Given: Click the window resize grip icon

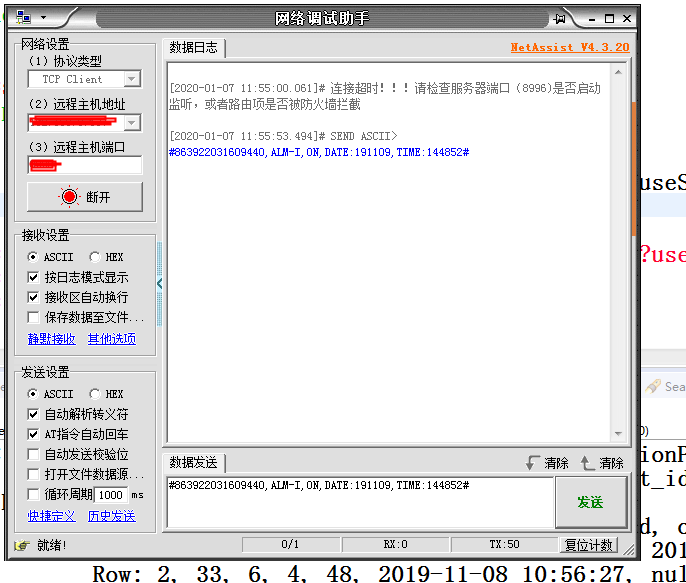Looking at the screenshot, I should [628, 549].
